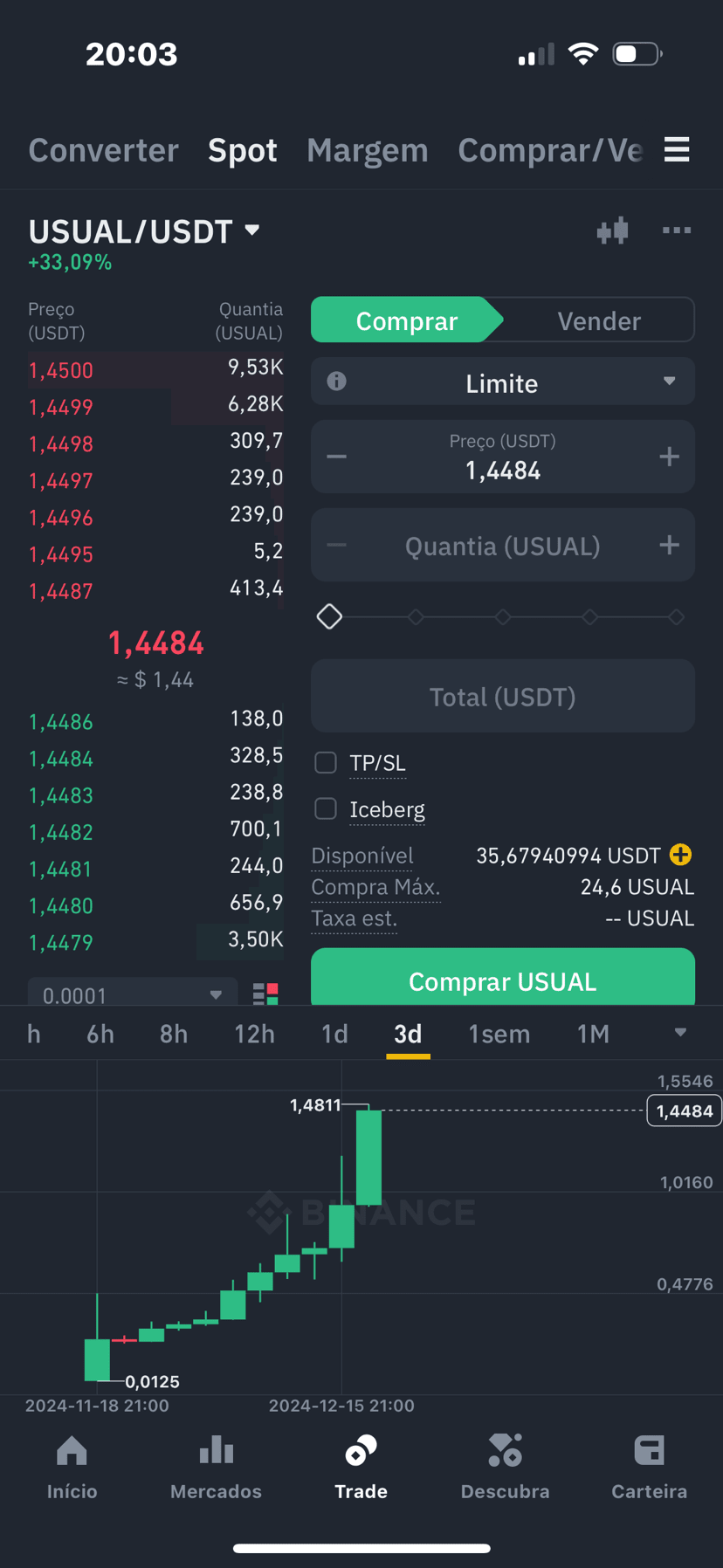
Task: Tap the 1,4484 chart price tag
Action: pos(685,1111)
